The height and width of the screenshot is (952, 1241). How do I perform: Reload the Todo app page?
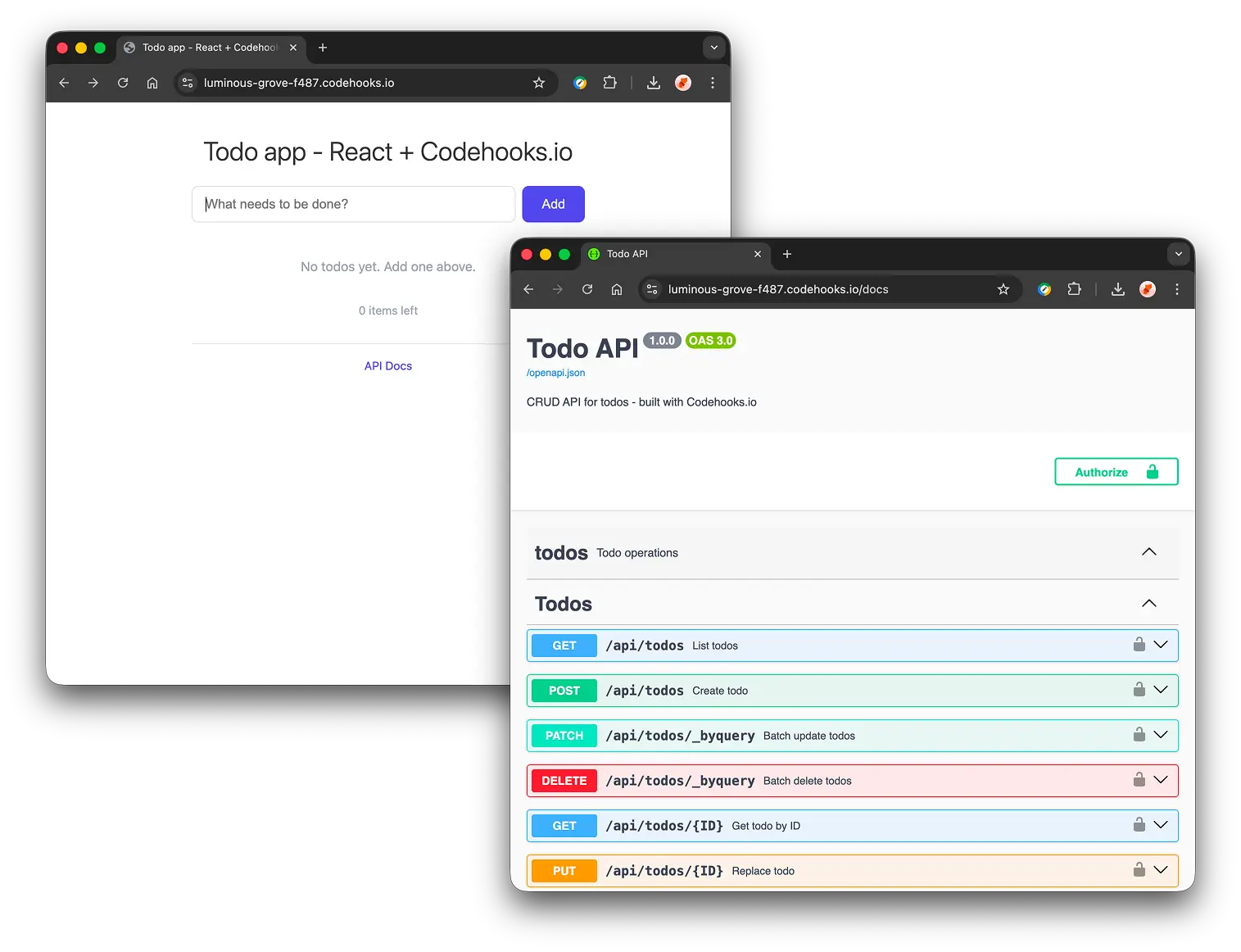click(123, 83)
